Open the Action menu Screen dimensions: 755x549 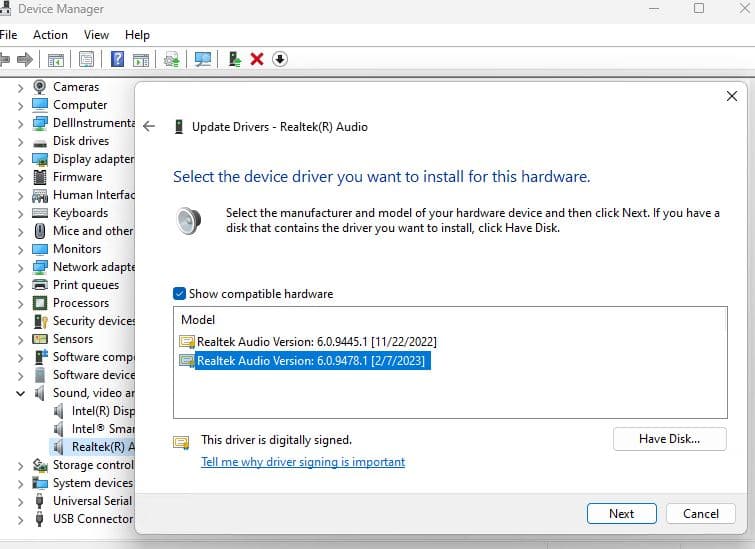click(50, 34)
